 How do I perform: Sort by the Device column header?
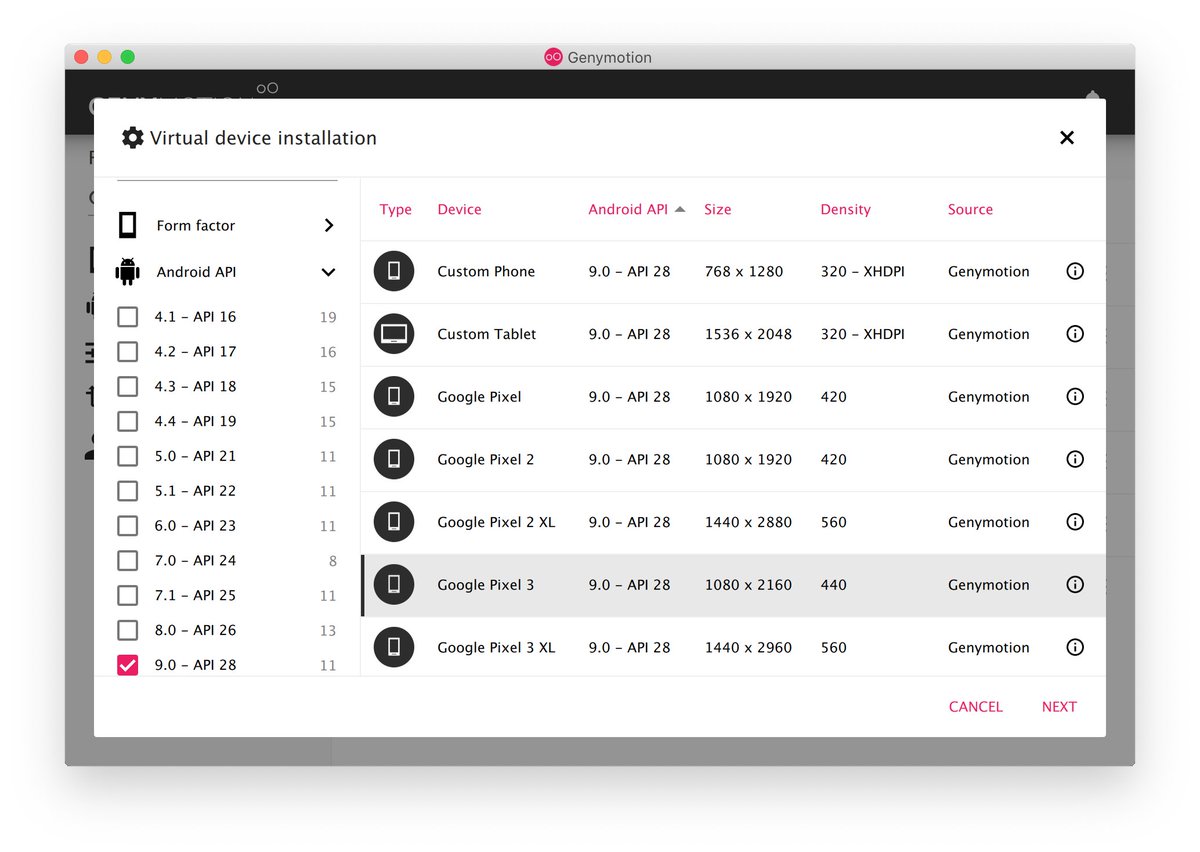(x=459, y=209)
